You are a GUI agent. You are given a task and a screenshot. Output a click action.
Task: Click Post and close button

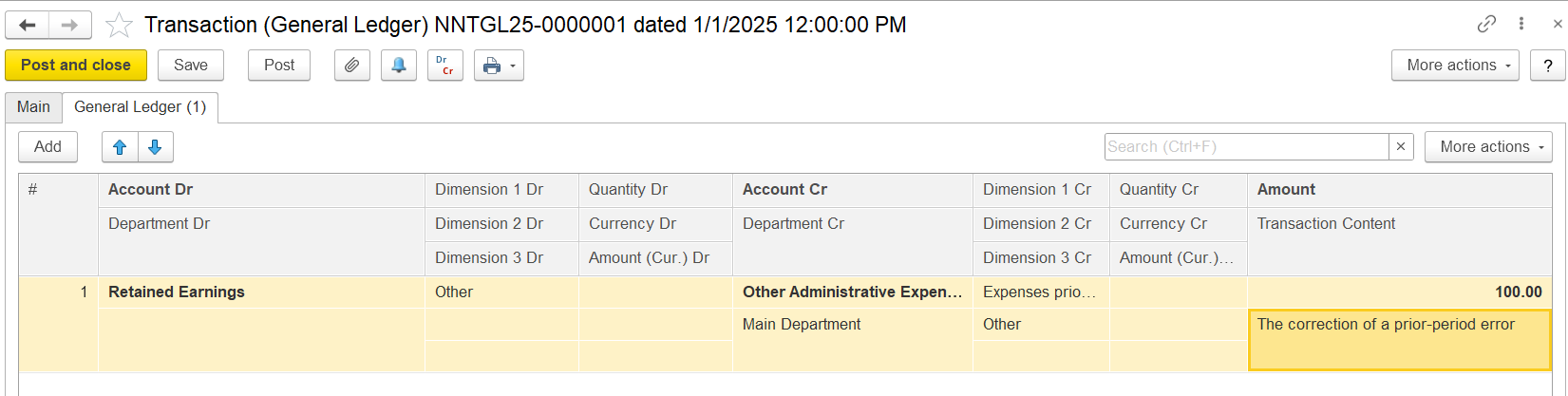pos(76,66)
